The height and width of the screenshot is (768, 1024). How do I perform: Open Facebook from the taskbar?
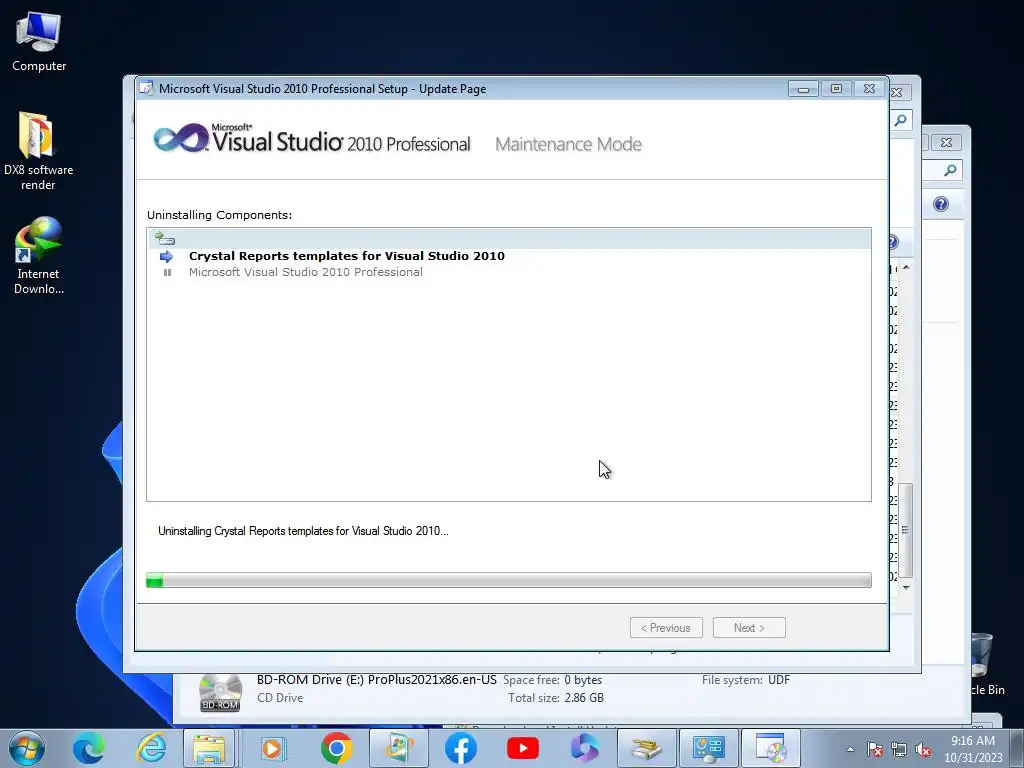click(x=460, y=748)
